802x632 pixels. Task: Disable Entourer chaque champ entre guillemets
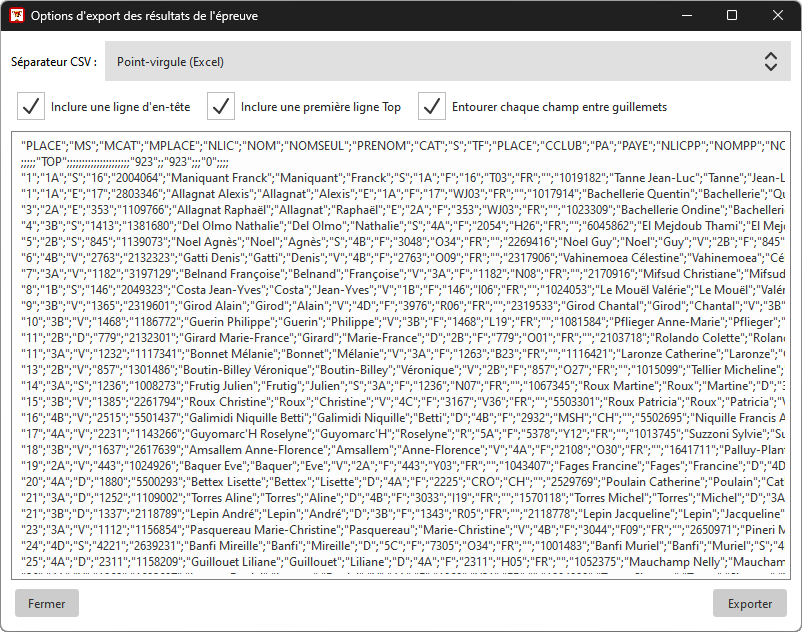click(x=432, y=106)
